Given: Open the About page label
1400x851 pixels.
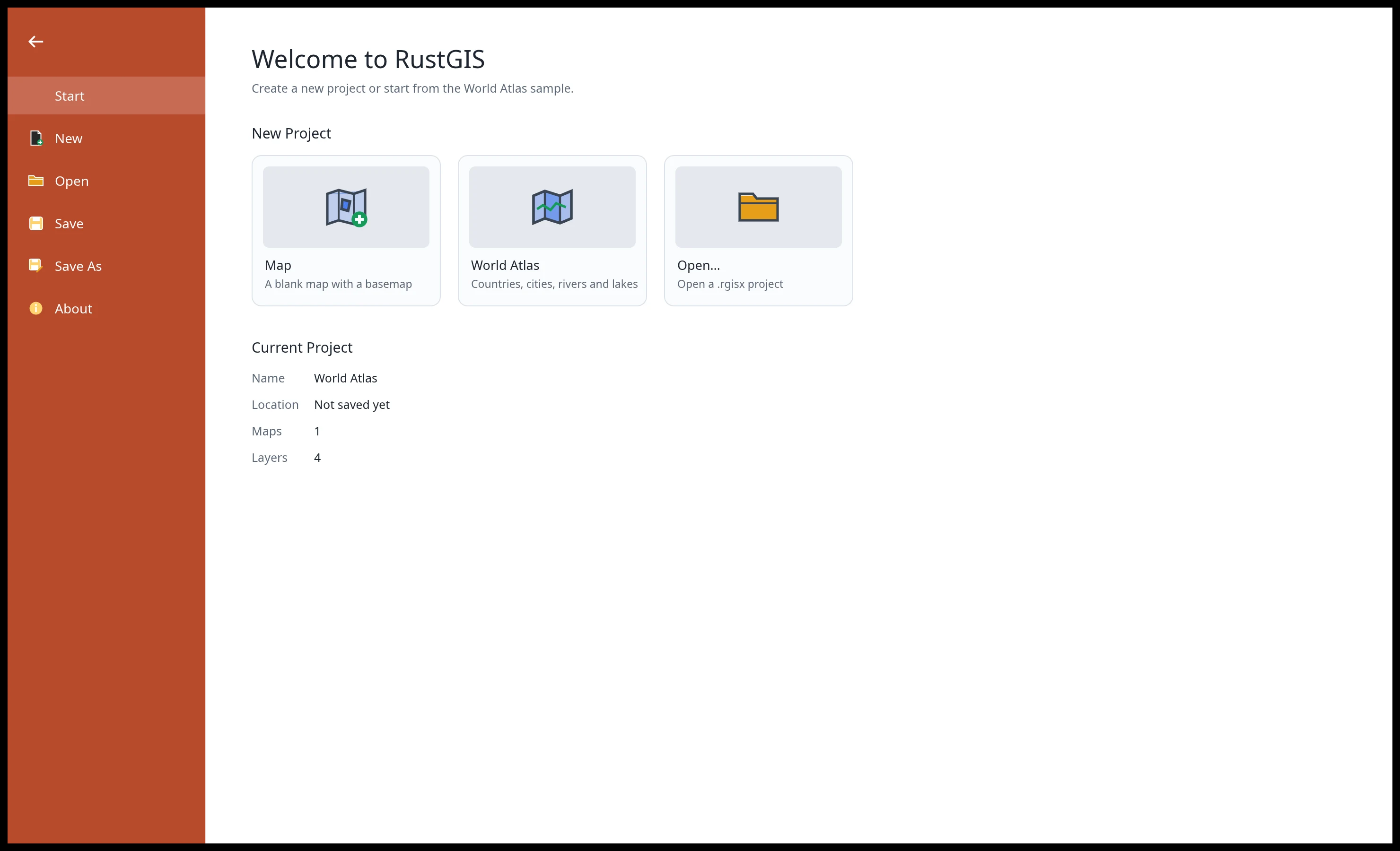Looking at the screenshot, I should 73,308.
